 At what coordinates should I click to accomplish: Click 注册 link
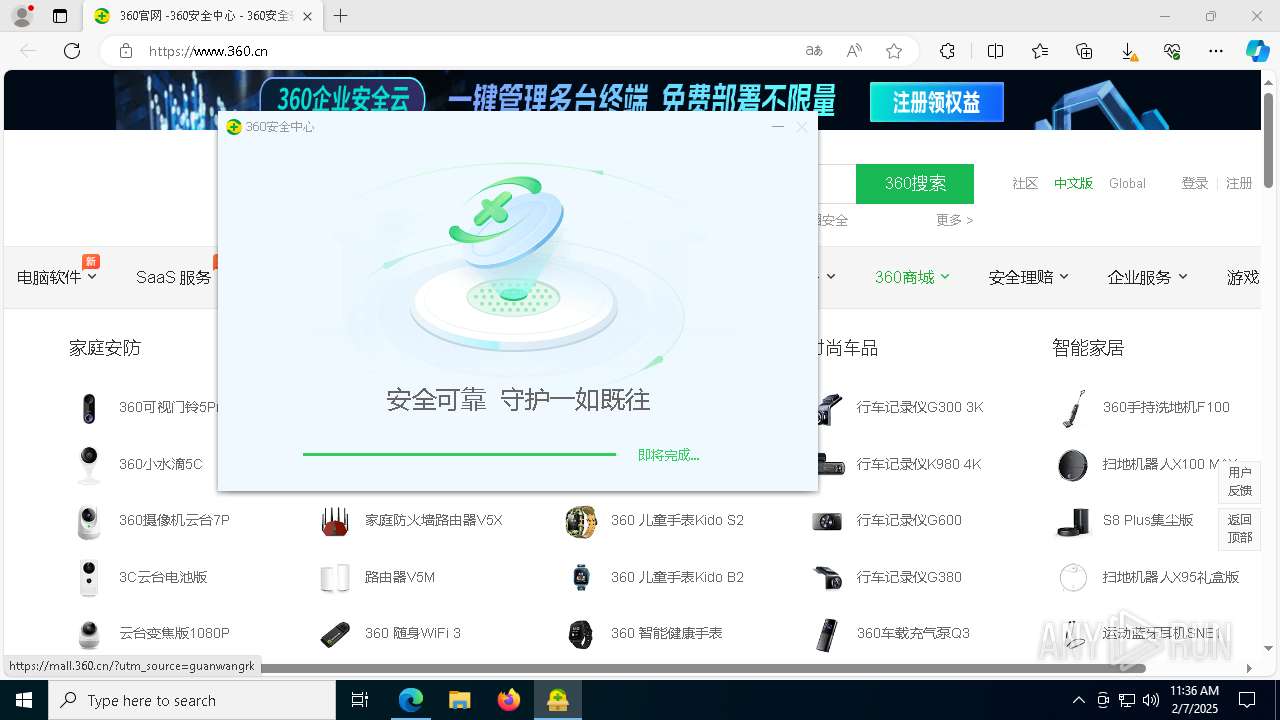[1239, 183]
